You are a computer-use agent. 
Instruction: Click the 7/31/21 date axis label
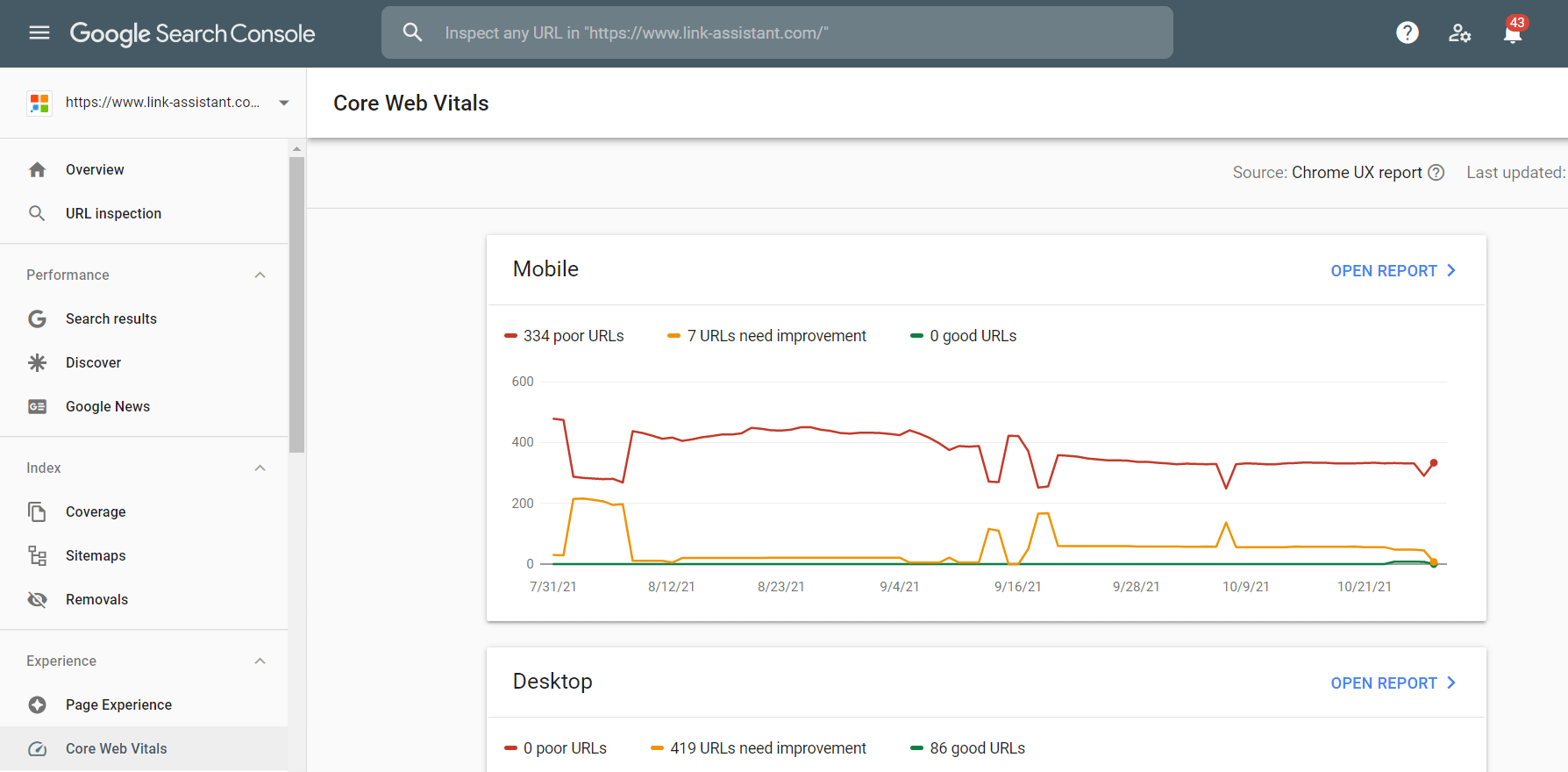pos(553,587)
